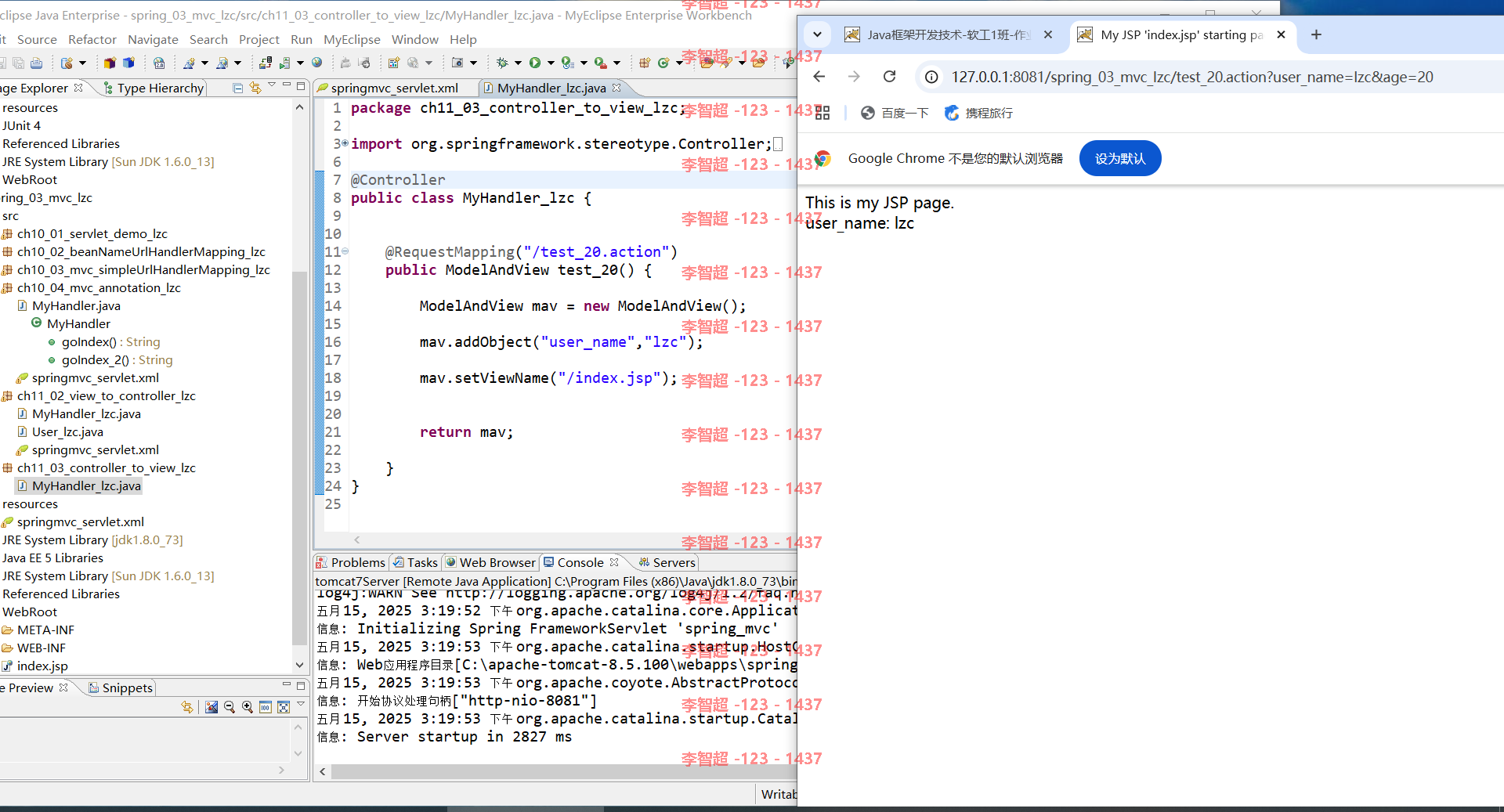The width and height of the screenshot is (1504, 812).
Task: Click the image icon in Image Preview toolbar
Action: (x=211, y=707)
